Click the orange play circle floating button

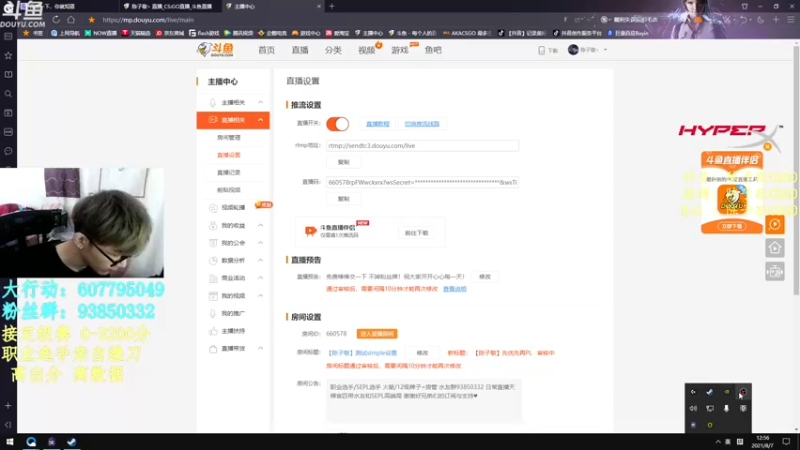[774, 224]
